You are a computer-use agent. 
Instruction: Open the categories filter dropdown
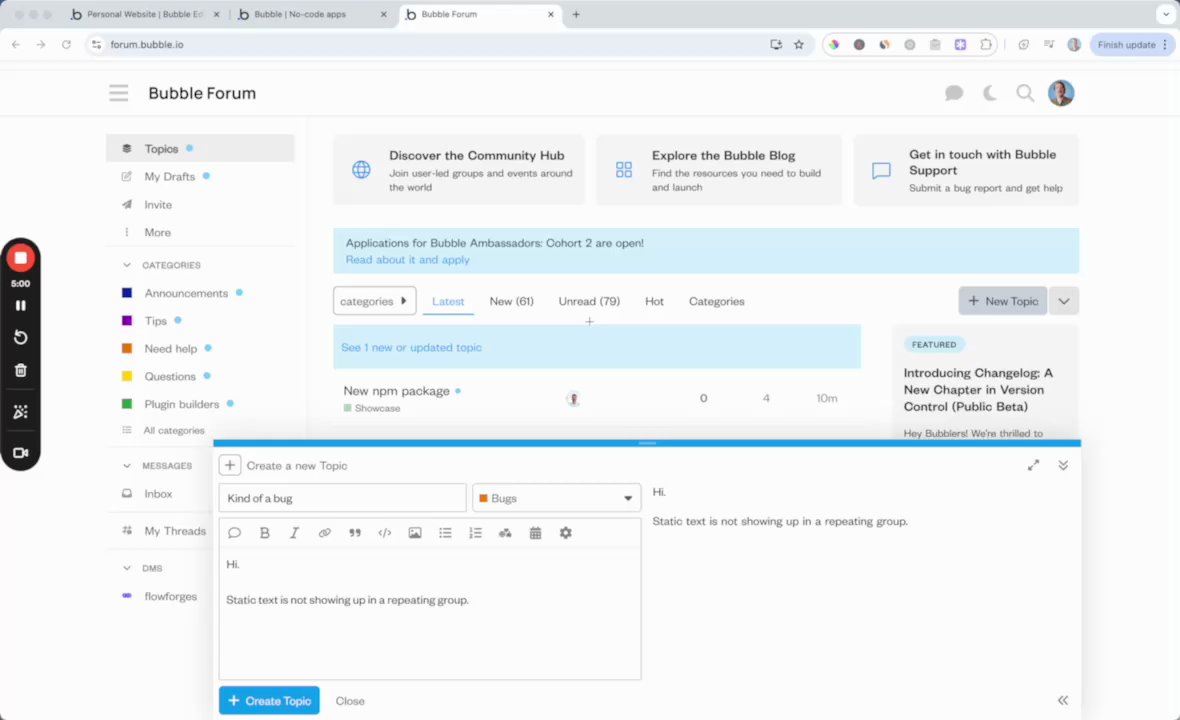click(x=374, y=301)
